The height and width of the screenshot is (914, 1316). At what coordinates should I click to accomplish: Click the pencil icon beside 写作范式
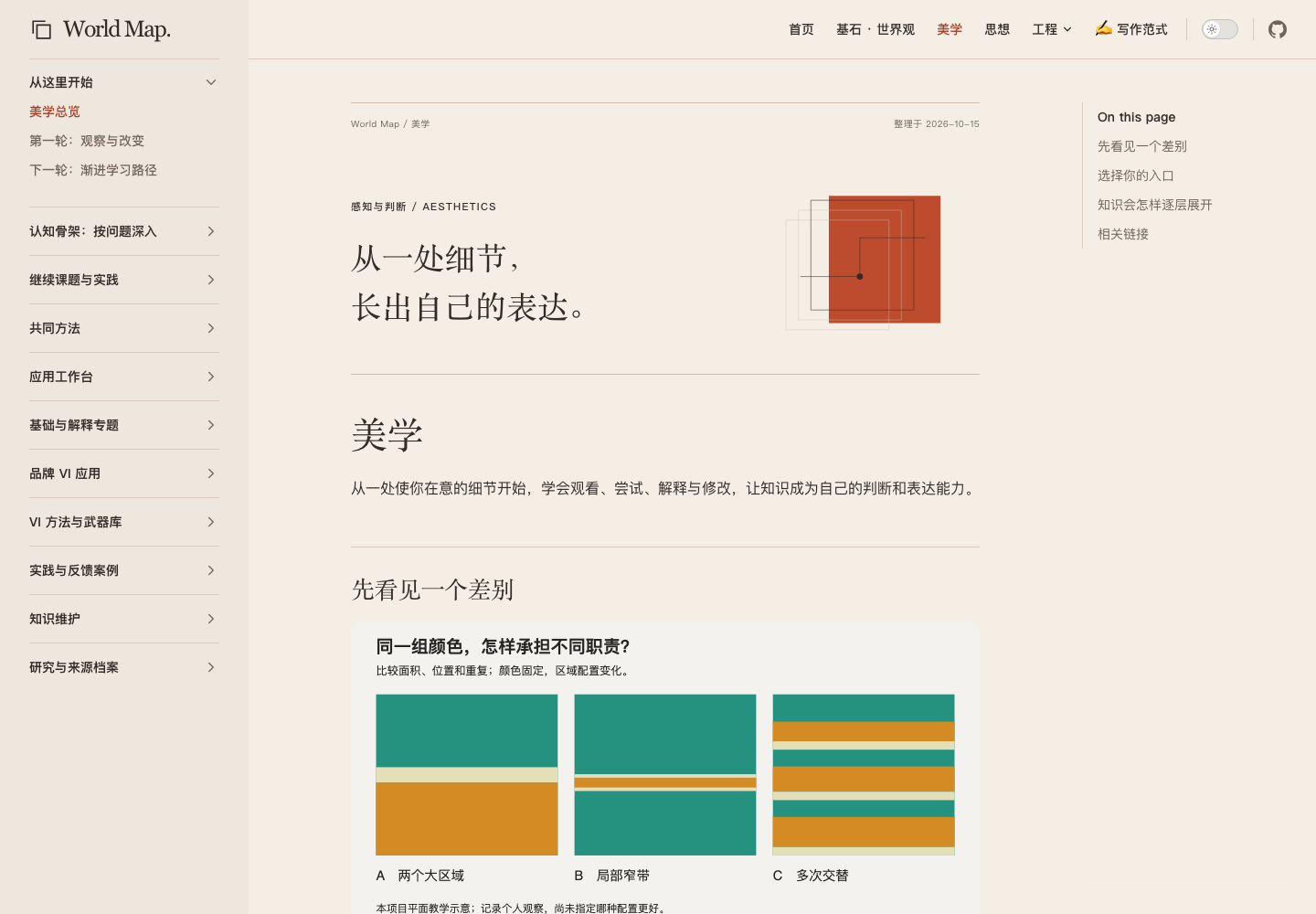[x=1104, y=28]
